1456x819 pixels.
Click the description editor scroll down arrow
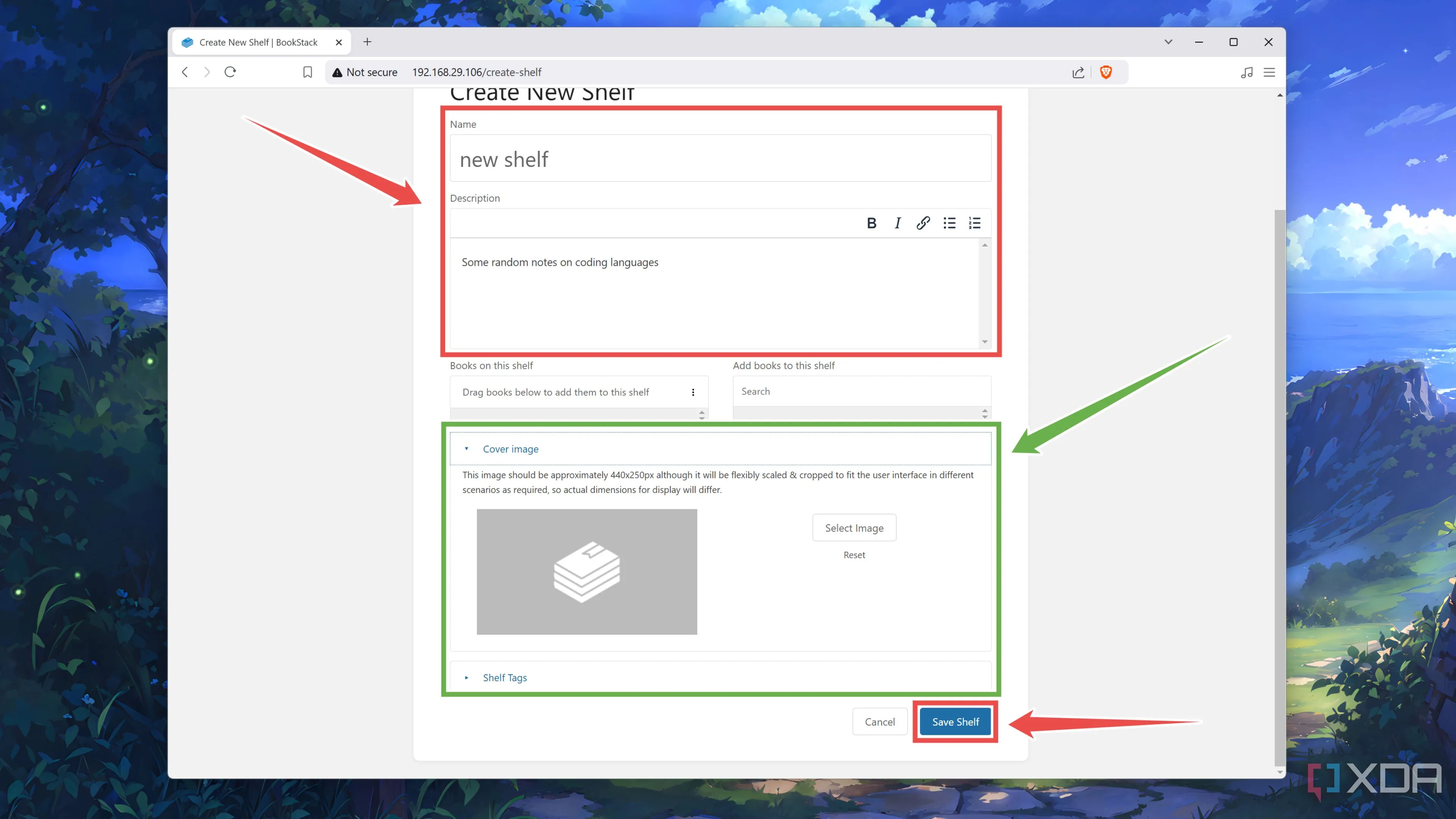[x=985, y=342]
